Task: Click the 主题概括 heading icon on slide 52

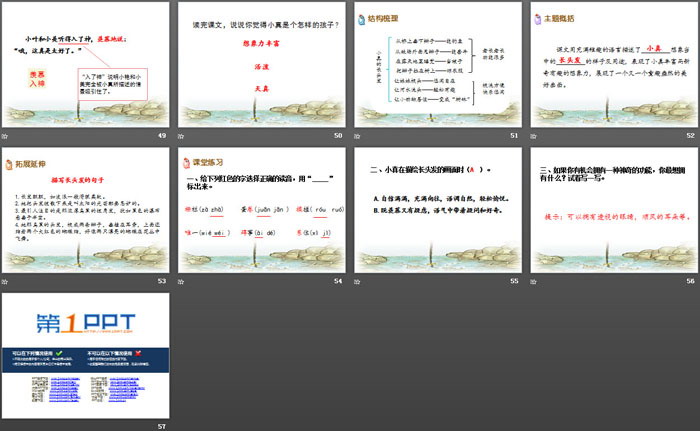Action: pyautogui.click(x=538, y=19)
